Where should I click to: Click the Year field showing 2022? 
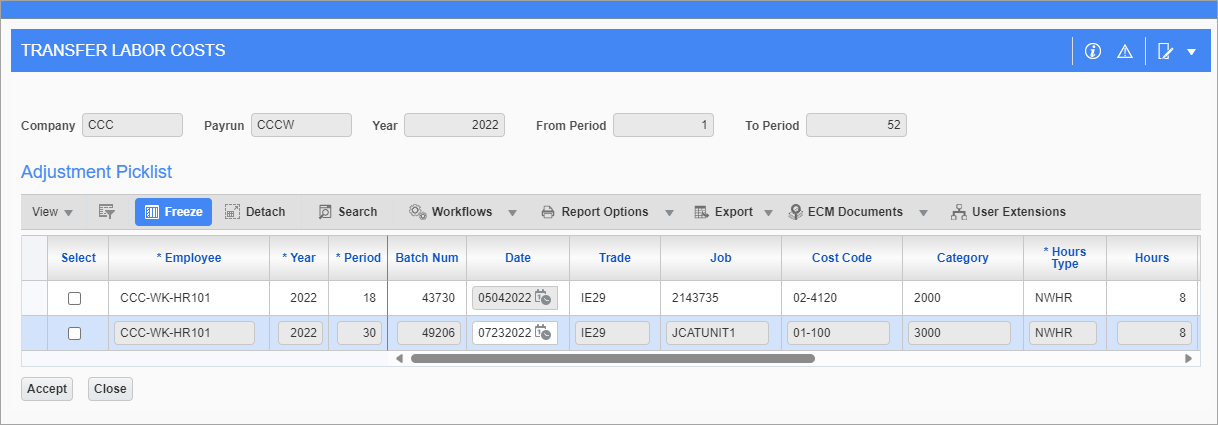pos(454,125)
